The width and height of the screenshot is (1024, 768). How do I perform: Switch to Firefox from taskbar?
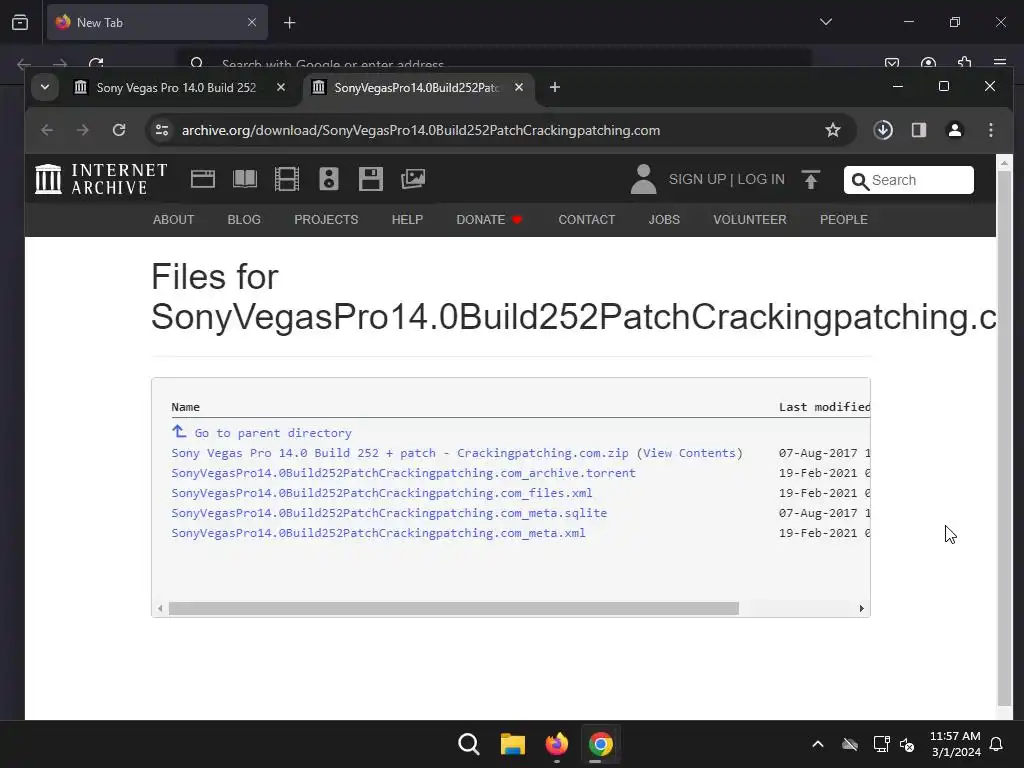[556, 744]
